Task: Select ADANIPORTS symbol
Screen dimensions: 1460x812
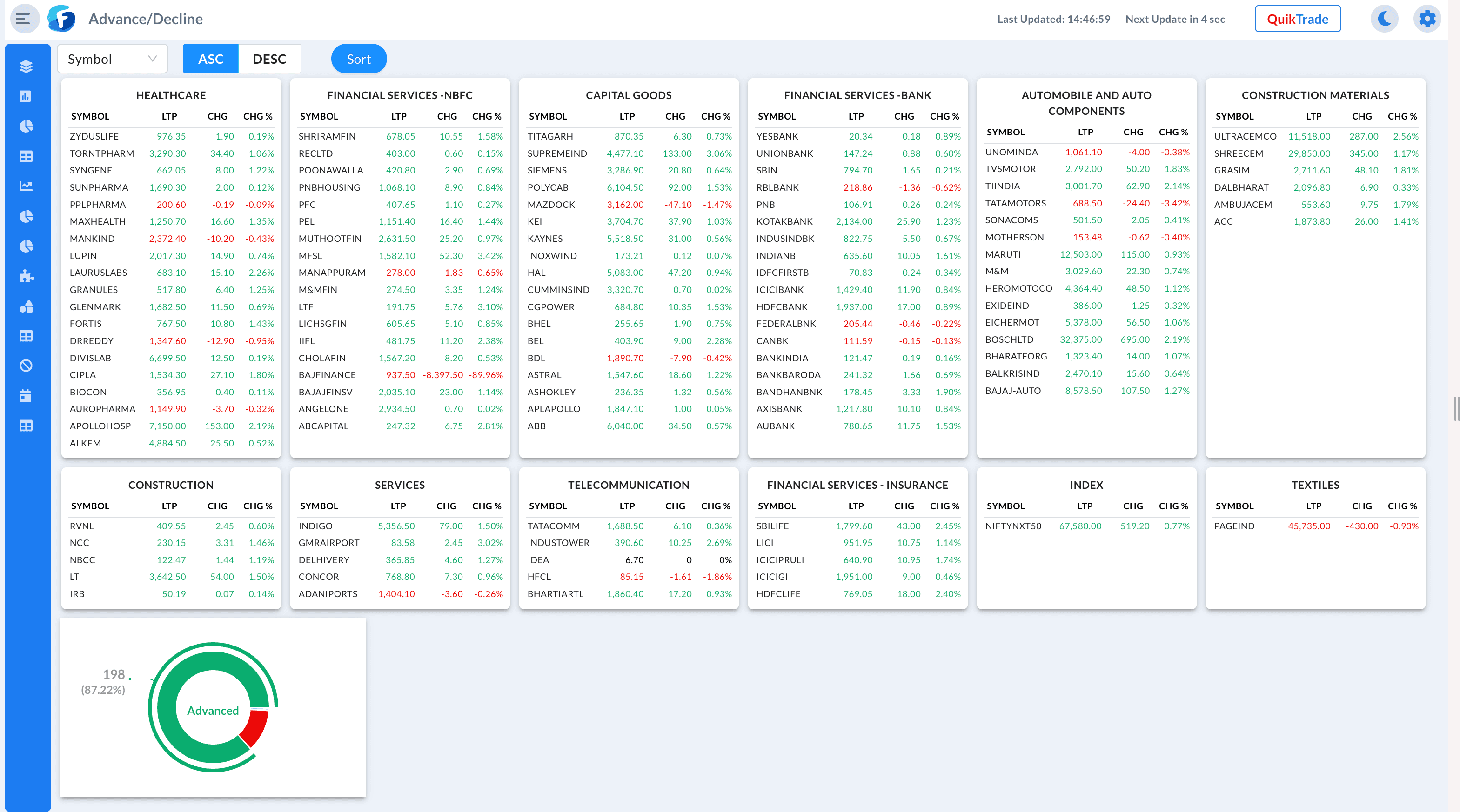Action: point(328,594)
